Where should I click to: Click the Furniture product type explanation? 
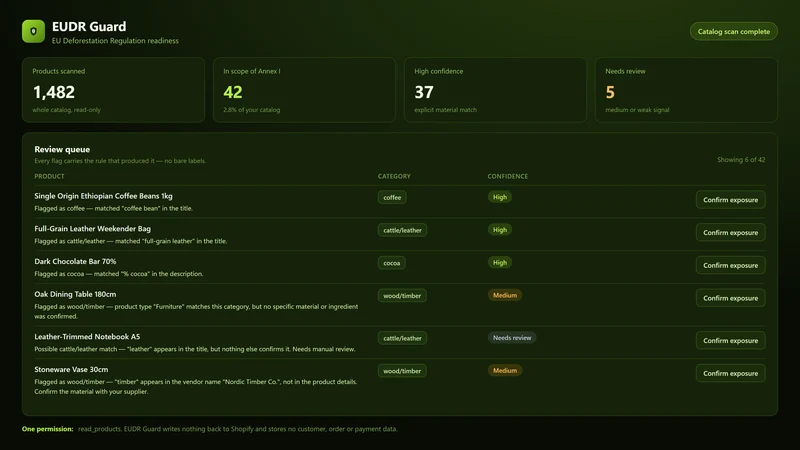pos(196,311)
